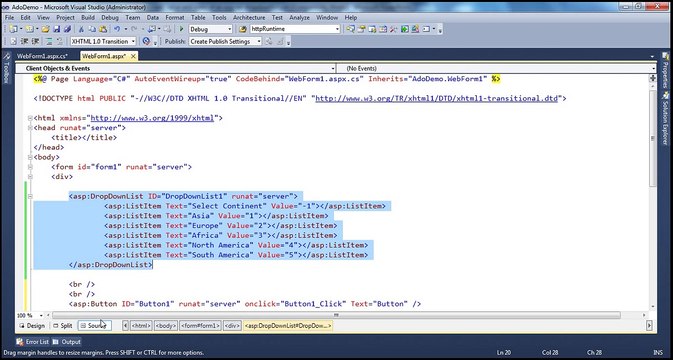Click the Start Page green arrow icon
The height and width of the screenshot is (360, 673).
(x=405, y=29)
